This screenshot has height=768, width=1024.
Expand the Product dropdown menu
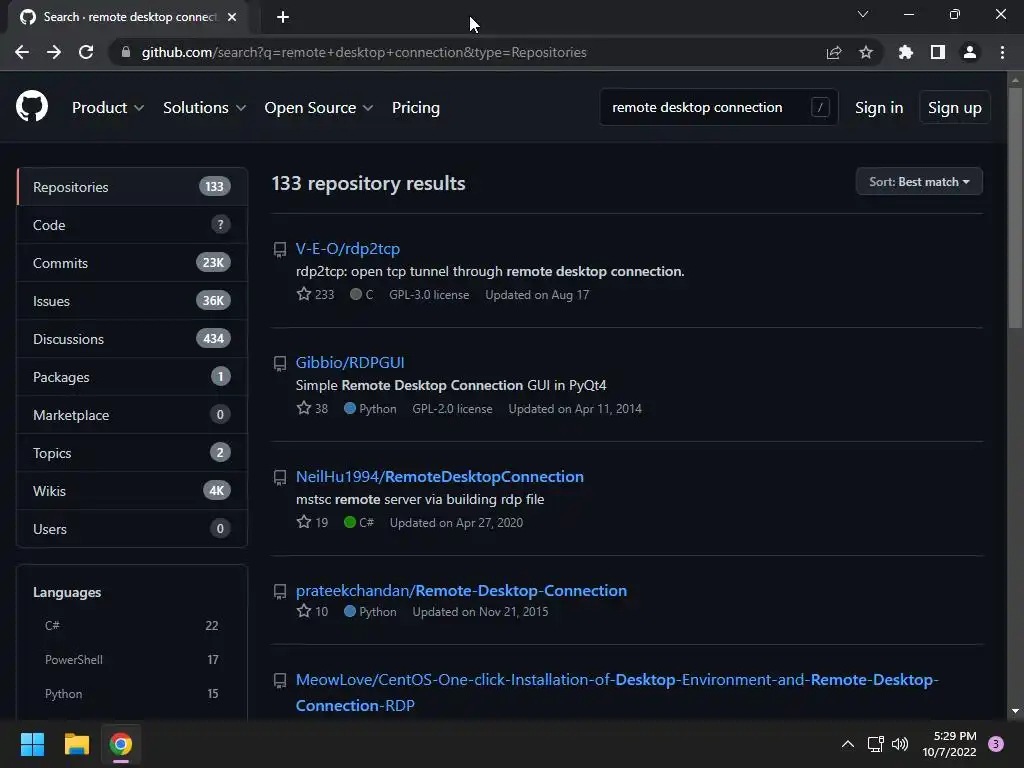[108, 108]
